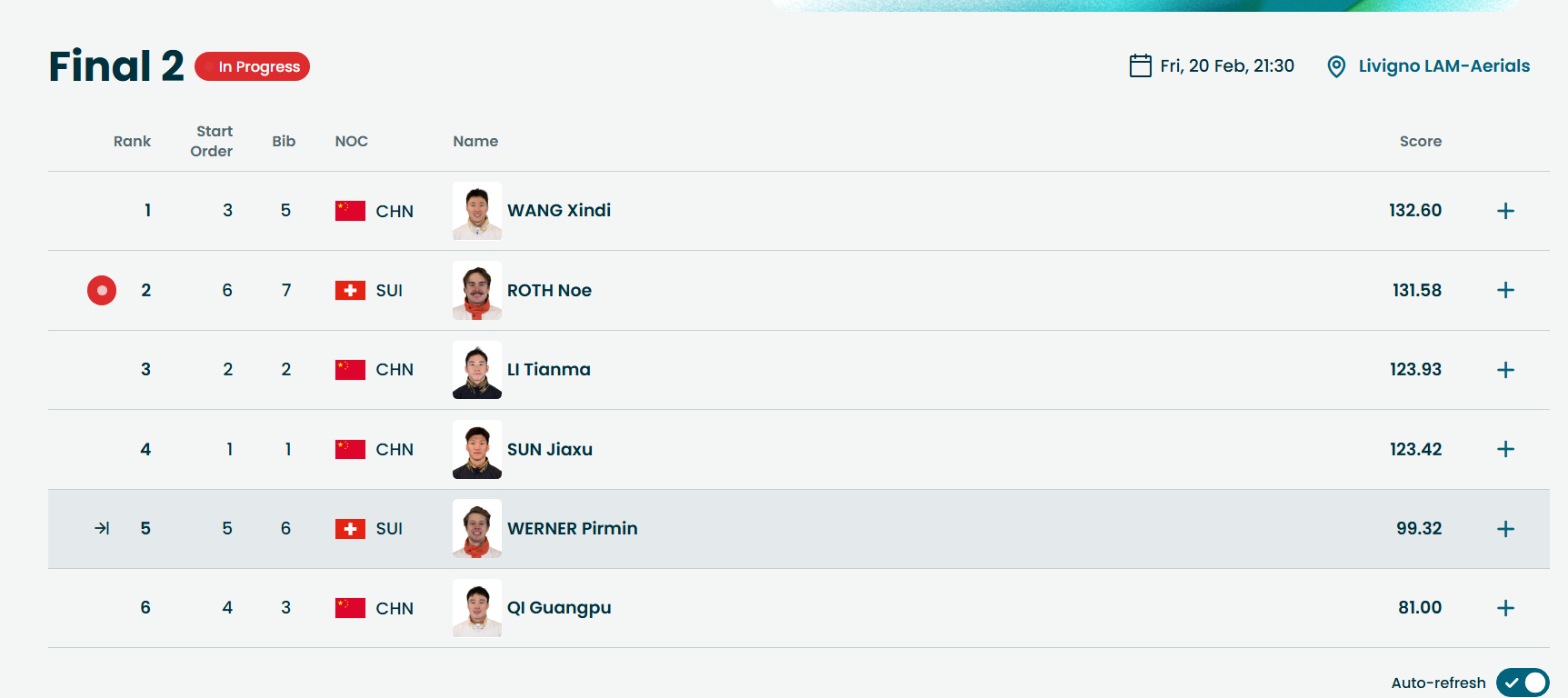The width and height of the screenshot is (1568, 698).
Task: Click the China flag in WANG Xindi row
Action: pyautogui.click(x=350, y=211)
